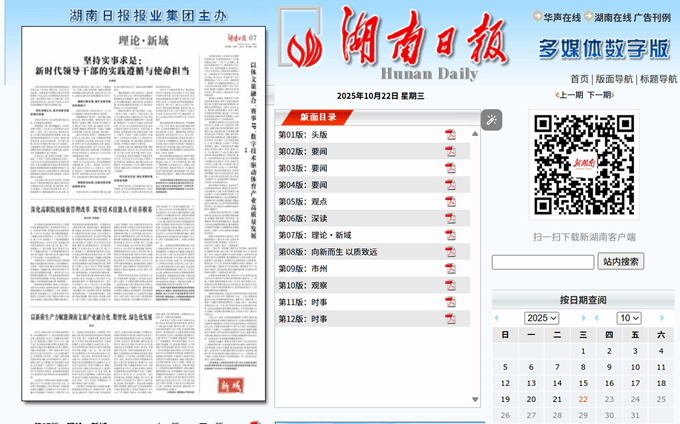Click the site search input field
680x424 pixels.
[542, 262]
